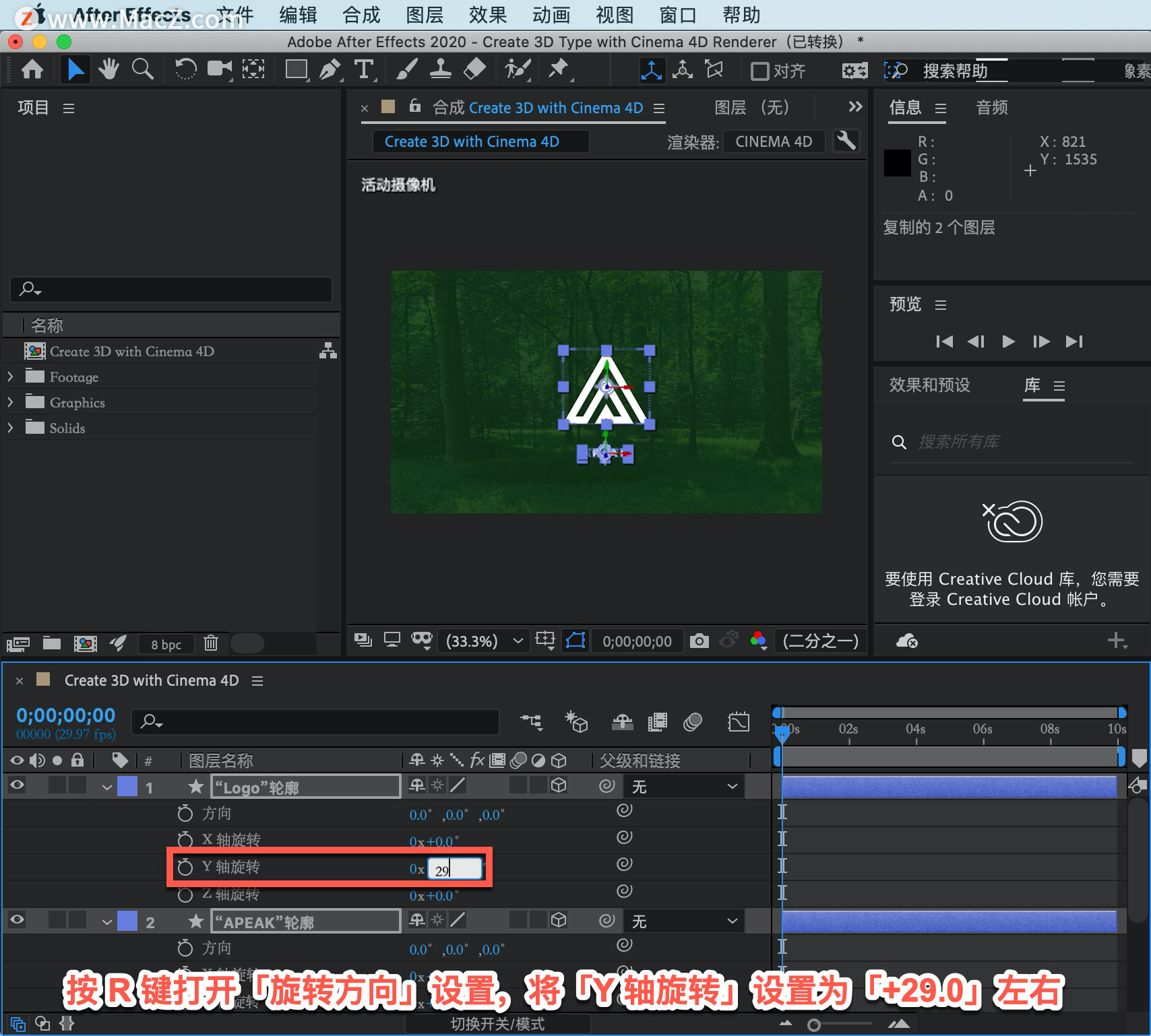Click 切换开关/模式 at timeline bottom
The height and width of the screenshot is (1036, 1151).
[497, 1024]
